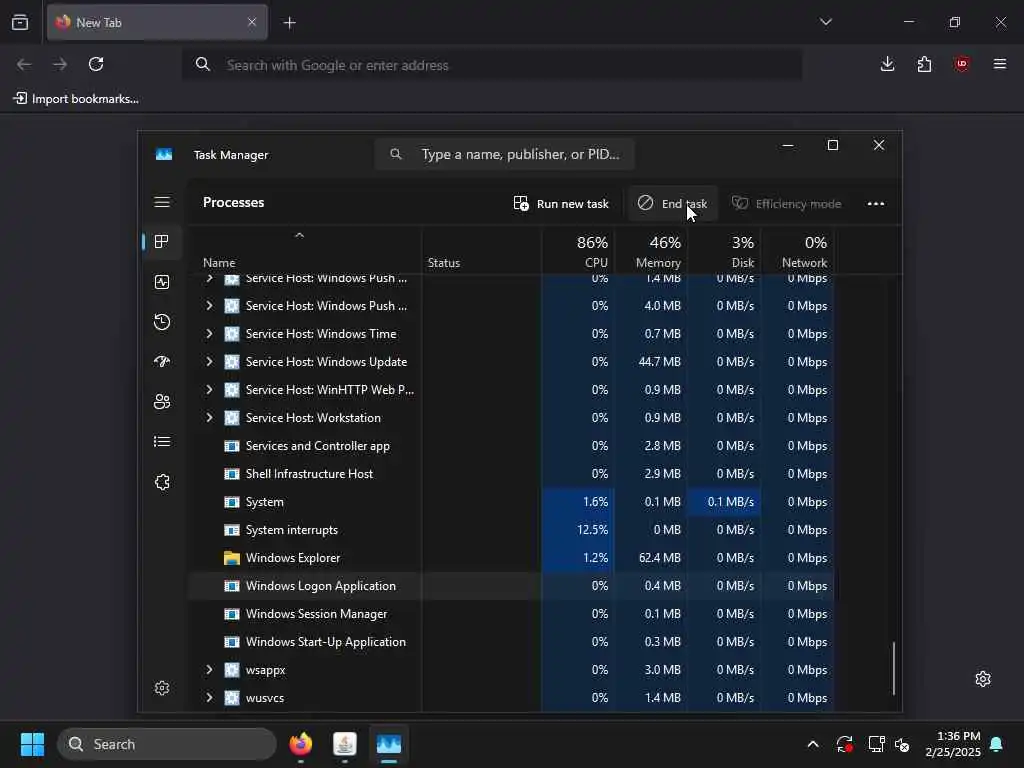Open Details page in sidebar

162,441
